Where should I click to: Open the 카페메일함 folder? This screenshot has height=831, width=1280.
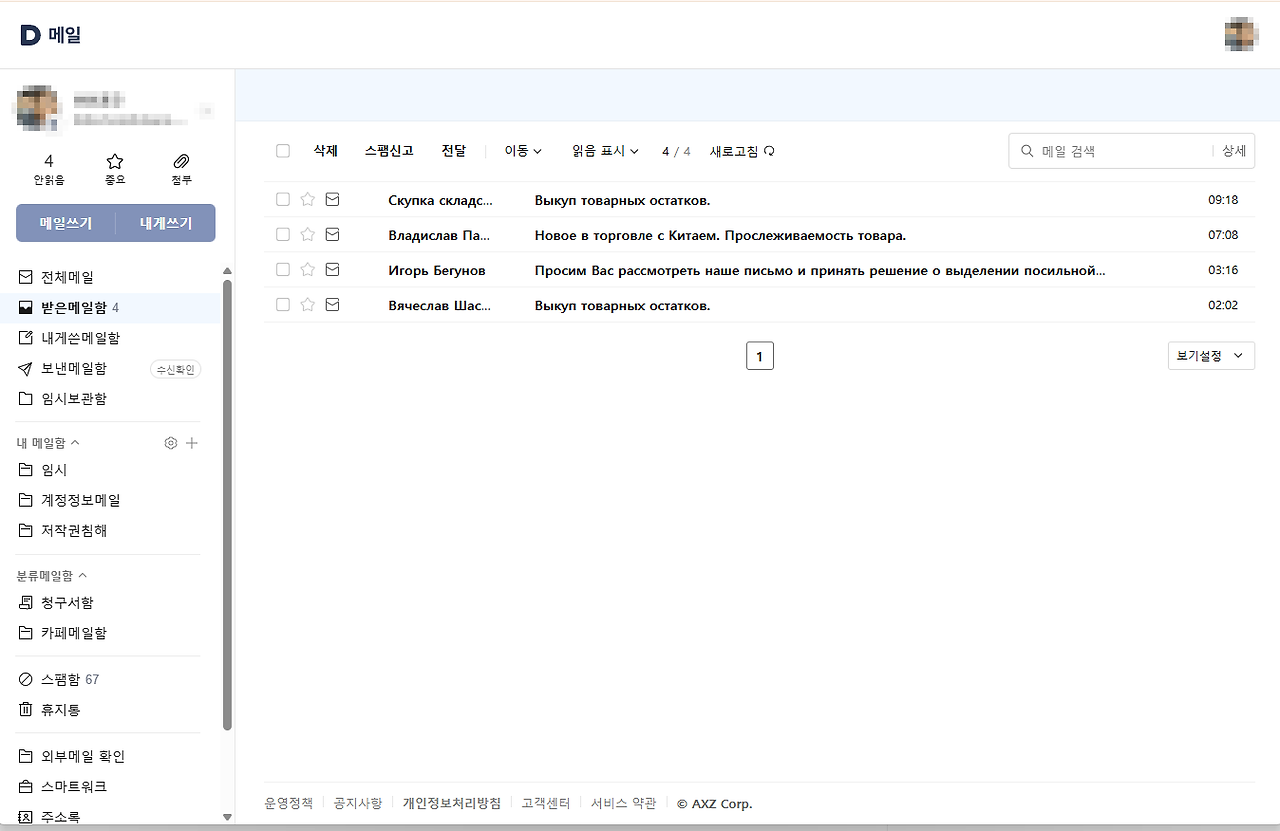tap(74, 632)
